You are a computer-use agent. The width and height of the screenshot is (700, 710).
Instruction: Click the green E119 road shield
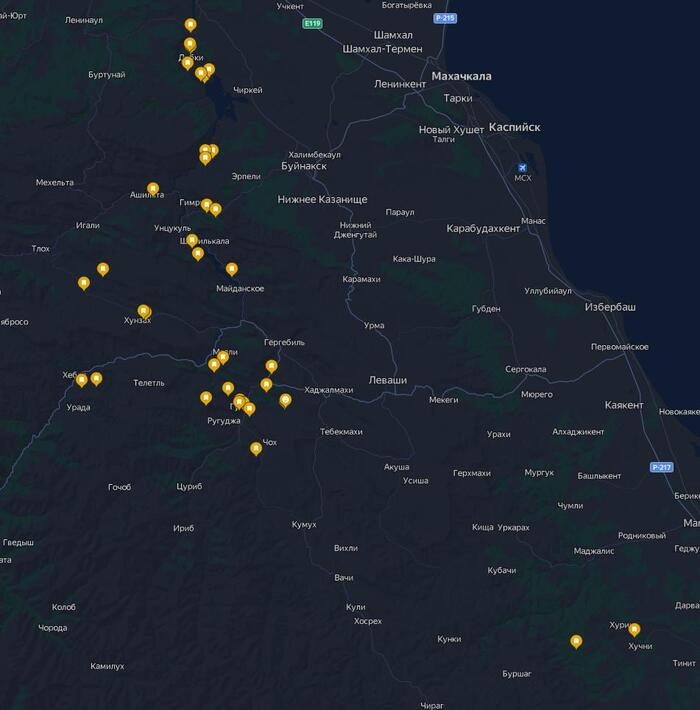click(x=312, y=23)
